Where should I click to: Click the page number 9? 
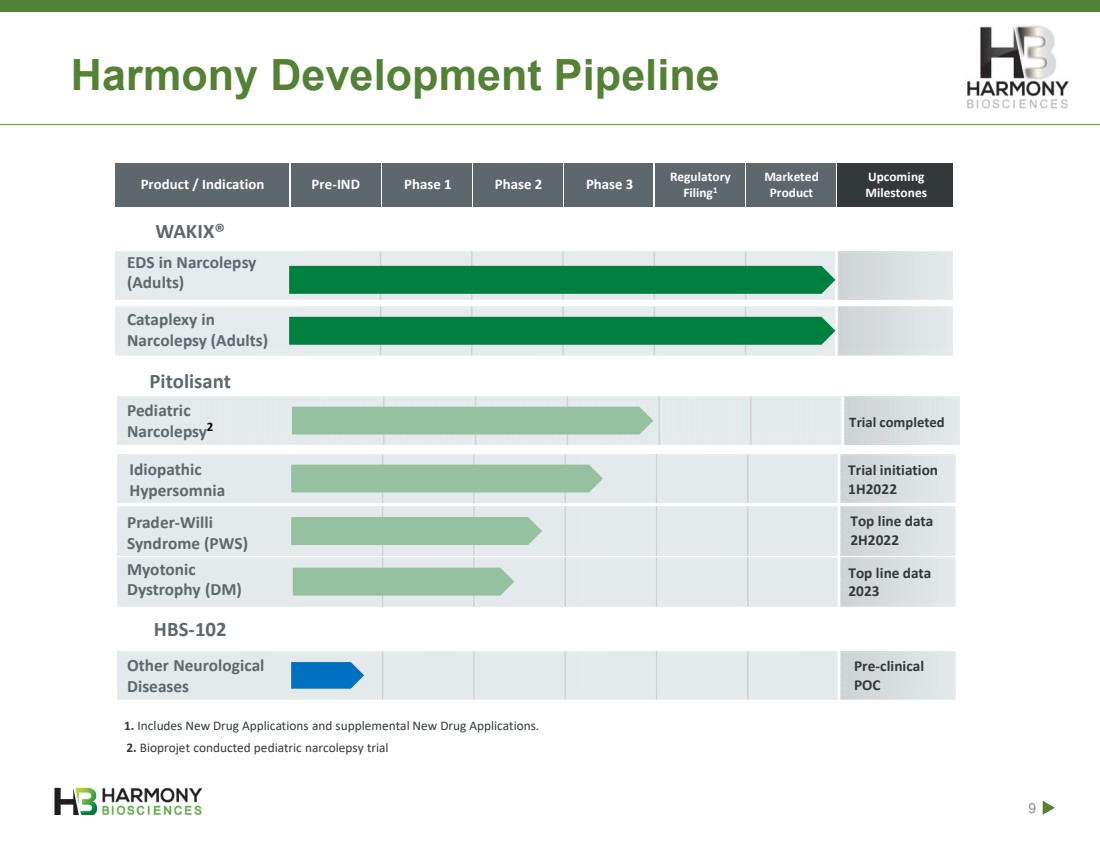(x=1032, y=808)
